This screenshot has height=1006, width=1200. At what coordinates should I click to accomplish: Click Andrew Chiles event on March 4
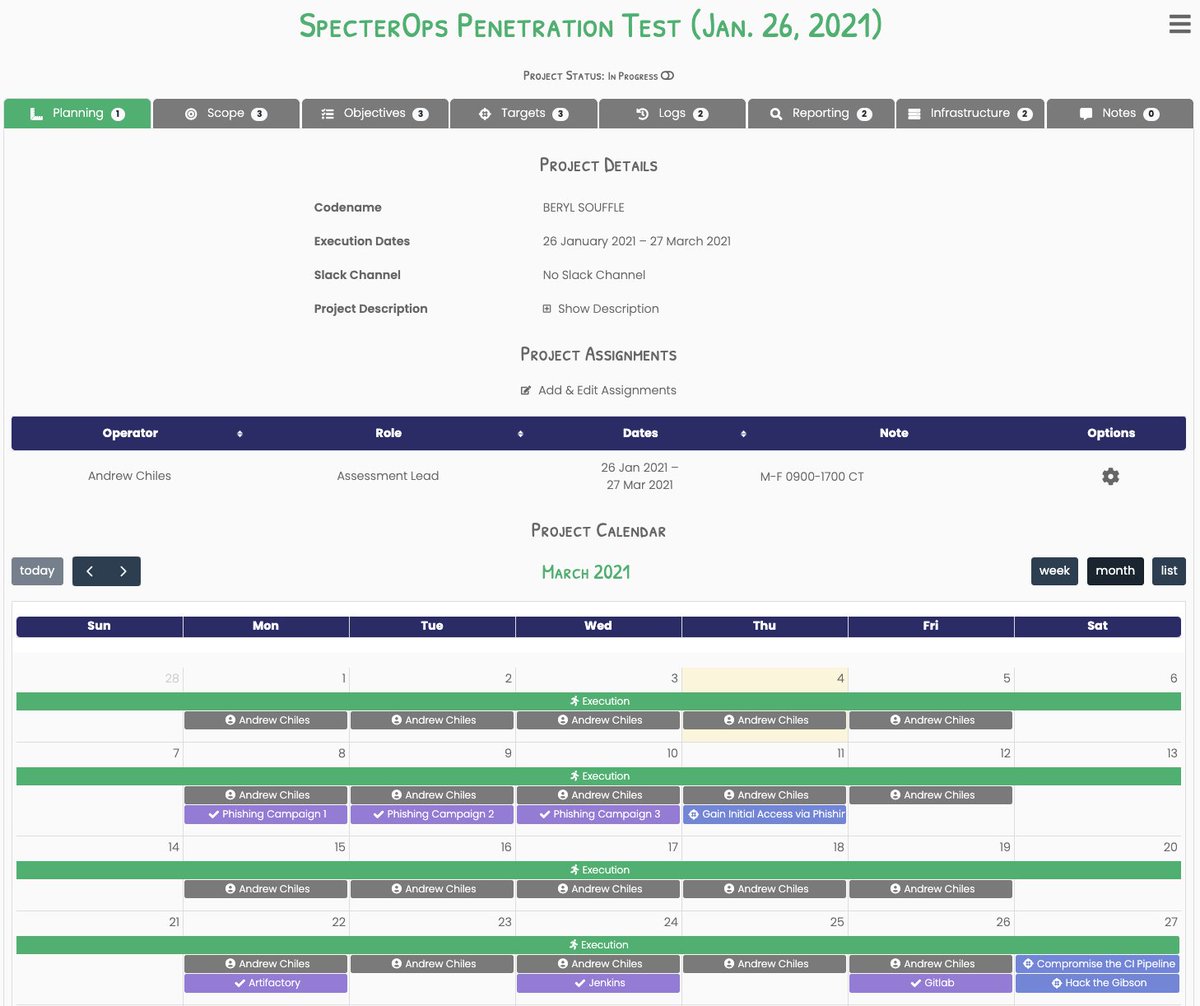click(765, 720)
